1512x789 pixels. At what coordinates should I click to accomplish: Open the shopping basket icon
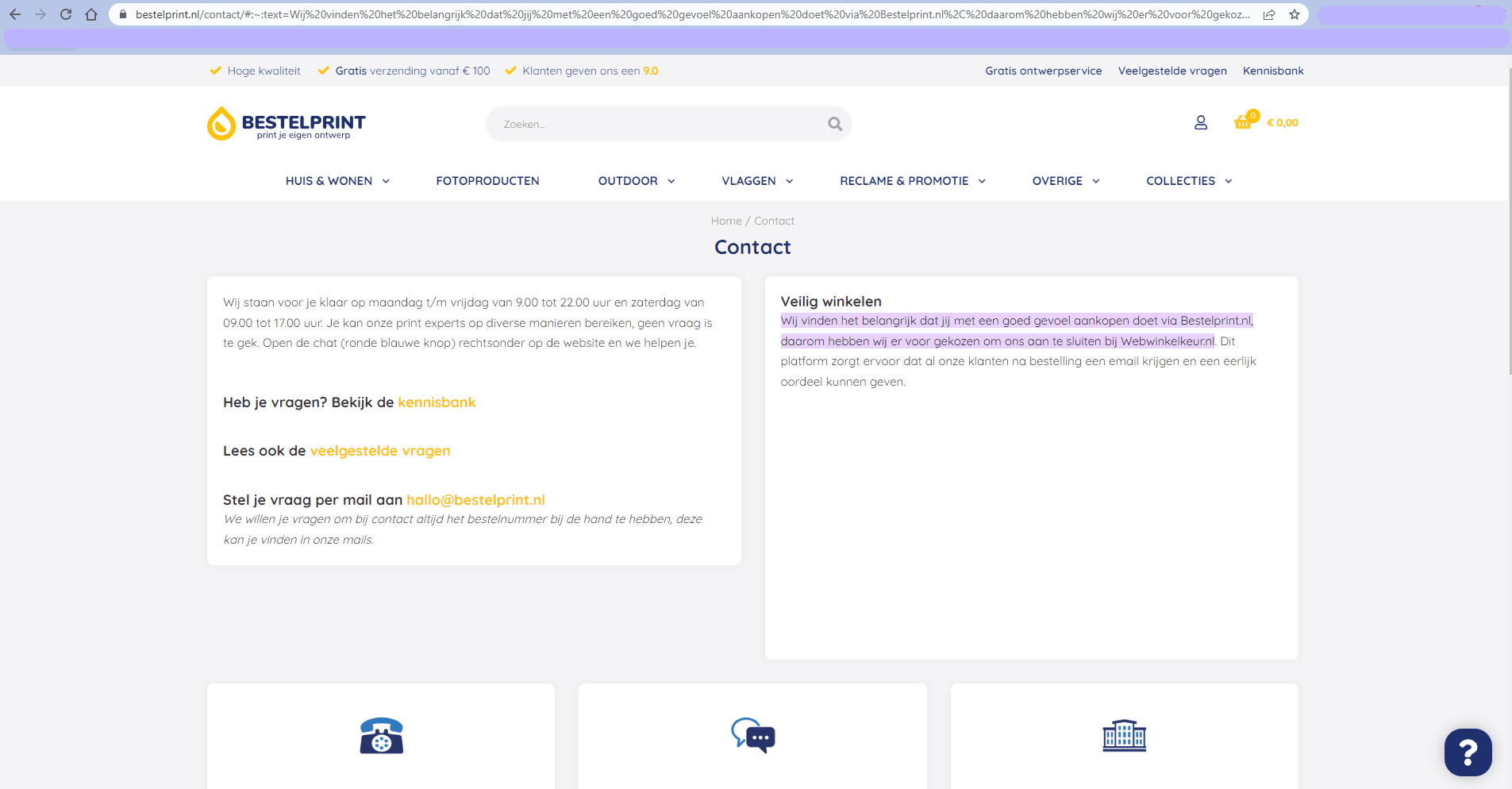pos(1243,122)
